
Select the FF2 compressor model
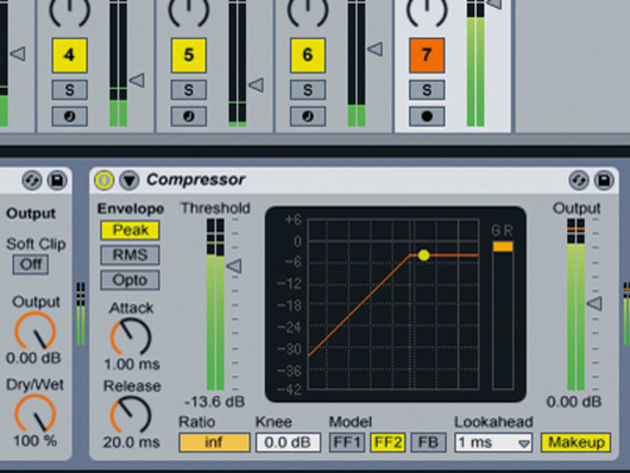pos(387,442)
